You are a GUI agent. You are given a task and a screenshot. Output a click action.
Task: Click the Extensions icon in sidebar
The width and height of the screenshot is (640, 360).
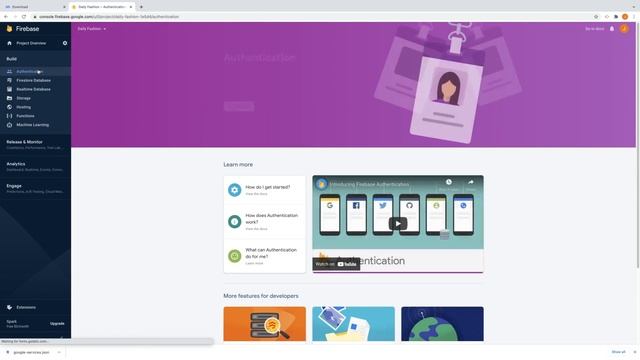[9, 307]
